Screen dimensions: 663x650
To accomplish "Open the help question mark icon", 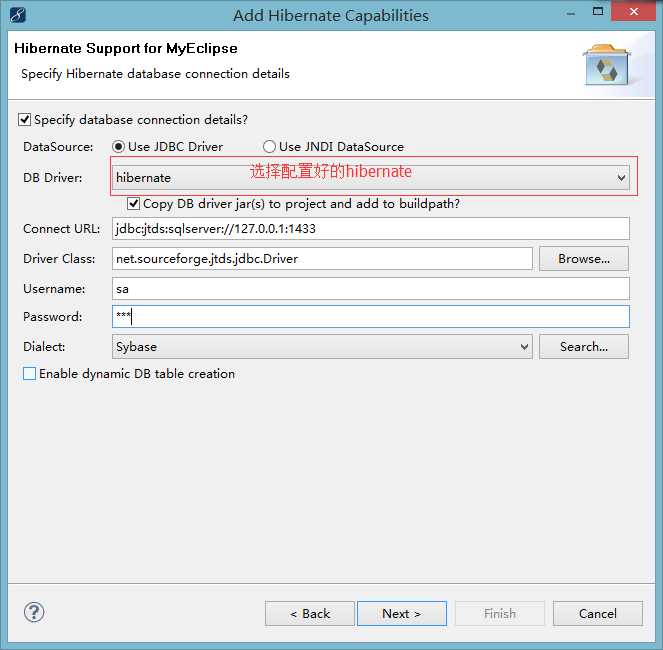I will click(x=34, y=612).
